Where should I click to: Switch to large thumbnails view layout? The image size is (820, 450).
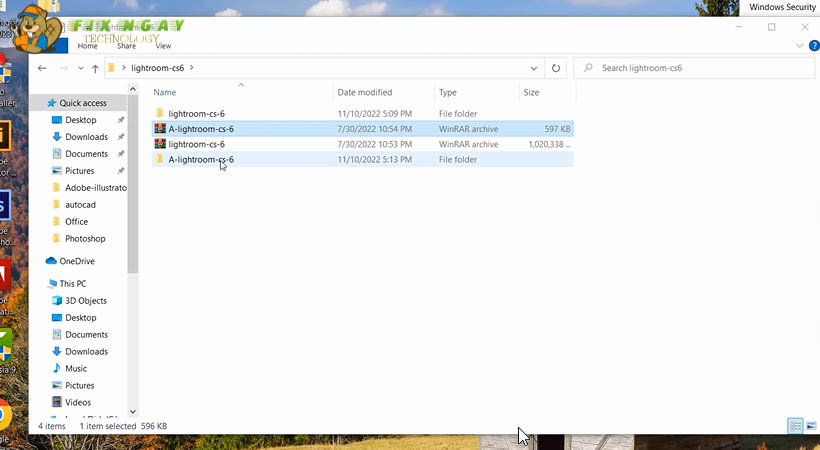pyautogui.click(x=809, y=425)
